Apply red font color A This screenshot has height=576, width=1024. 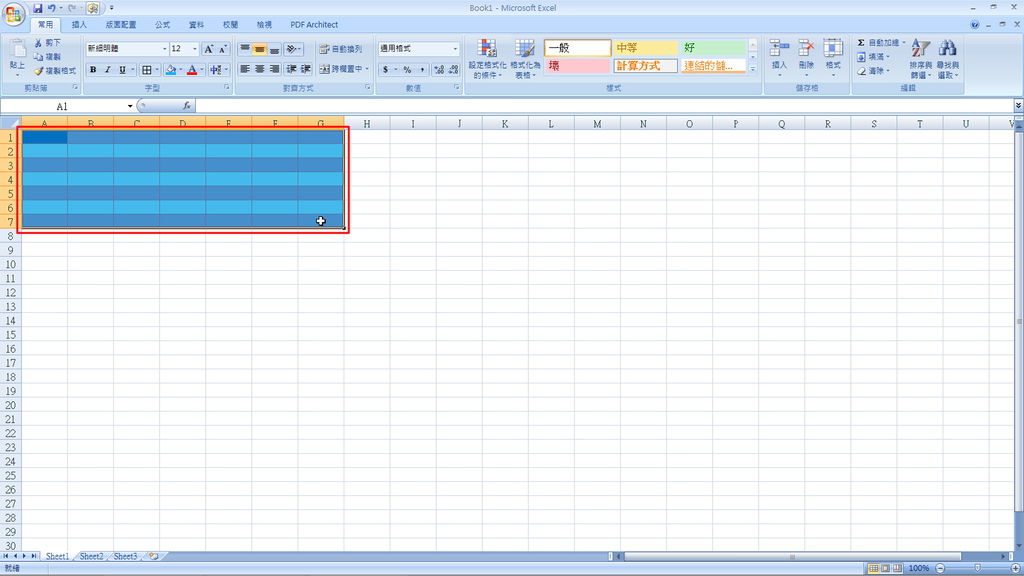coord(192,70)
